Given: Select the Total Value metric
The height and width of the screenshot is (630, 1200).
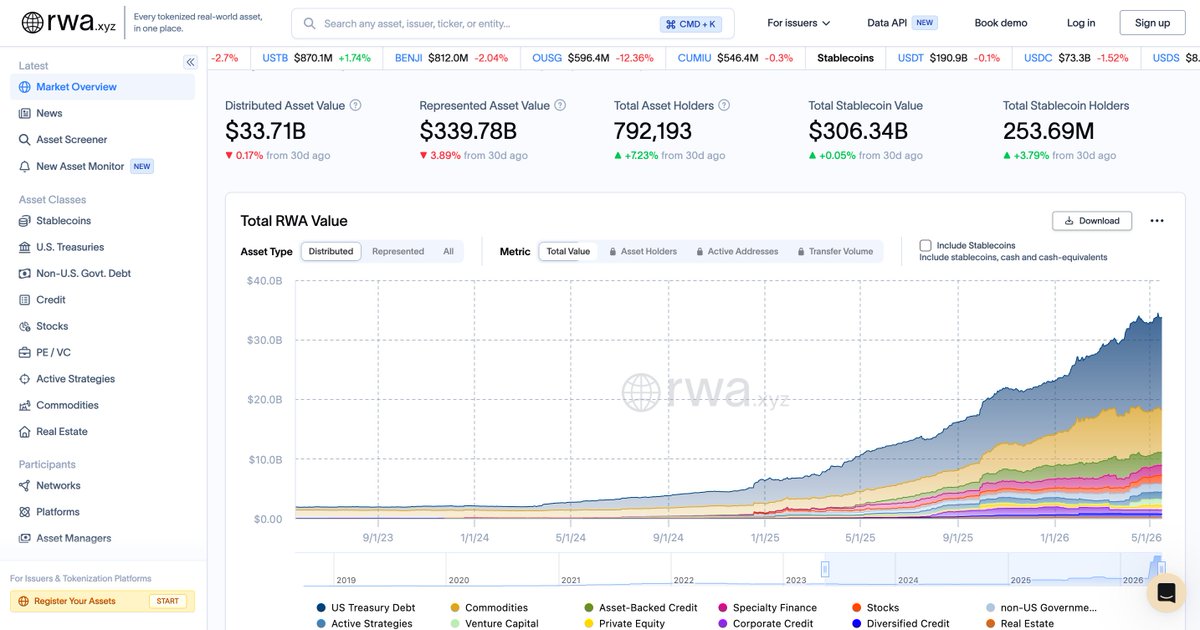Looking at the screenshot, I should coord(568,251).
